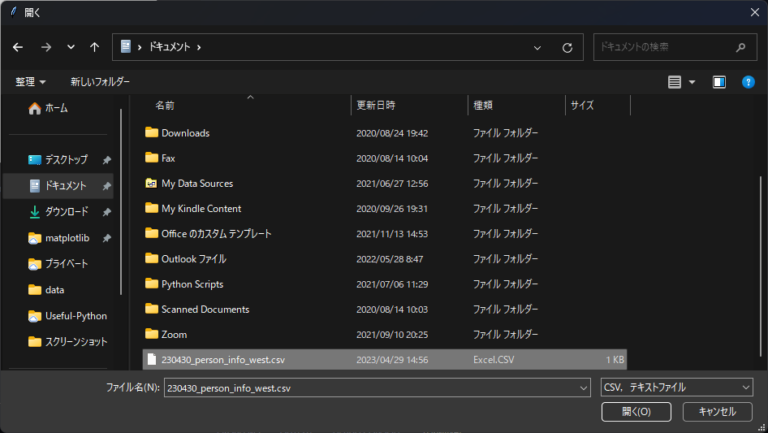
Task: Sort by 名前 column header
Action: point(165,105)
